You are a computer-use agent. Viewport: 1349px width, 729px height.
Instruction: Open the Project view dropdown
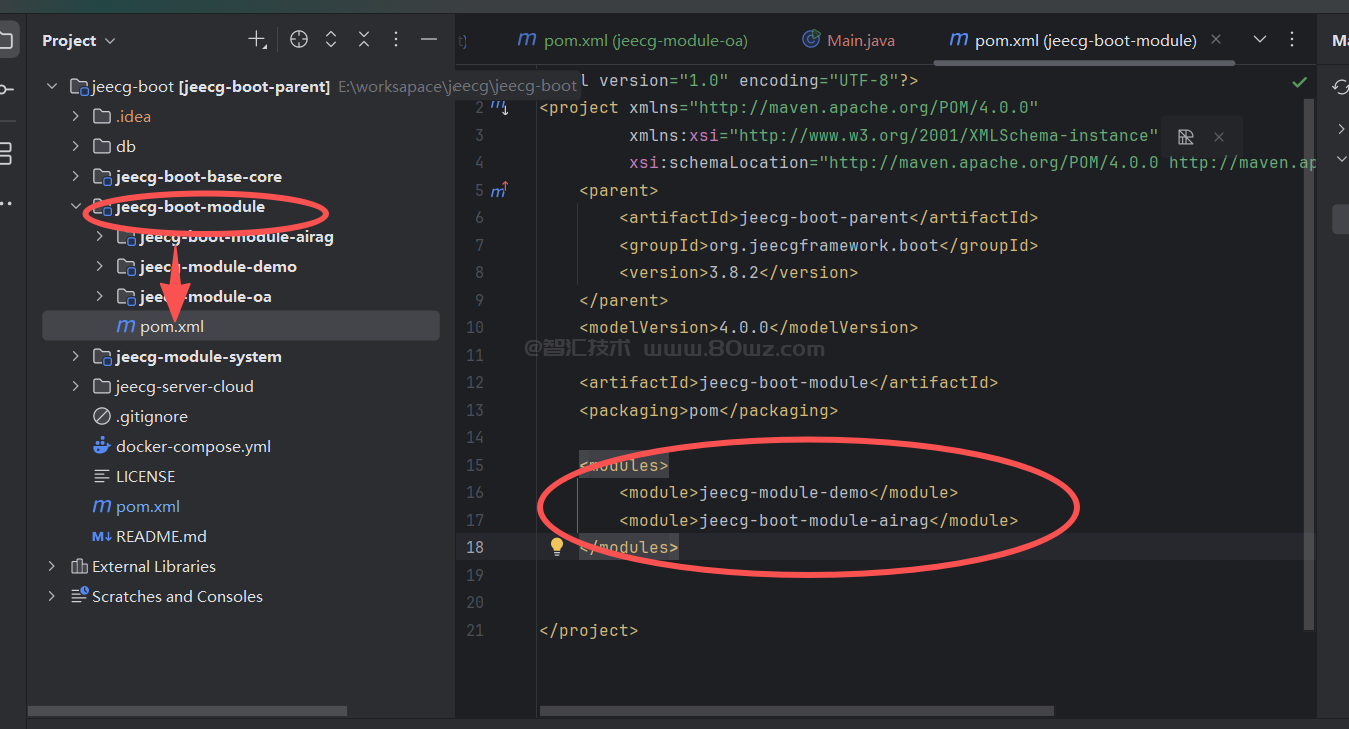coord(79,41)
